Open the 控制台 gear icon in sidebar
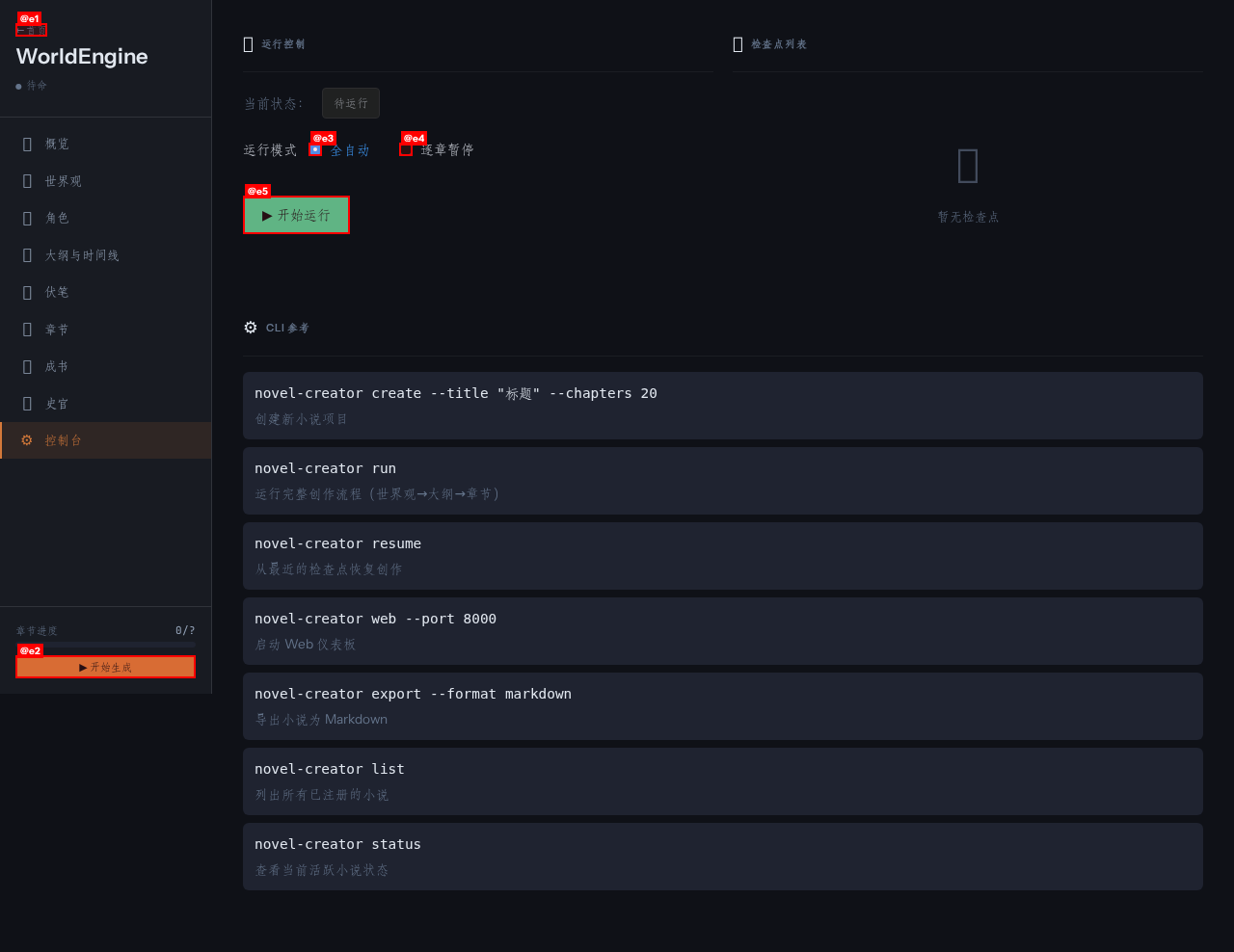Image resolution: width=1234 pixels, height=952 pixels. [27, 440]
